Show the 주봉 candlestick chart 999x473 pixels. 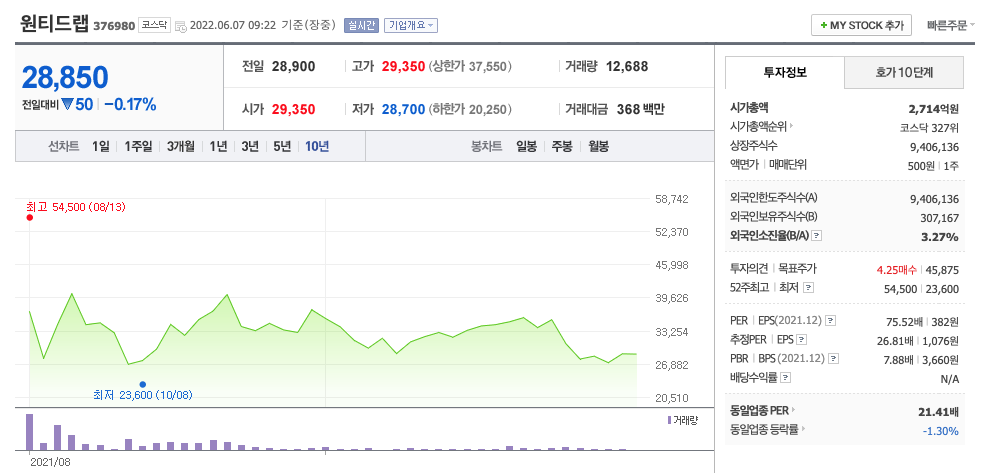click(x=562, y=147)
